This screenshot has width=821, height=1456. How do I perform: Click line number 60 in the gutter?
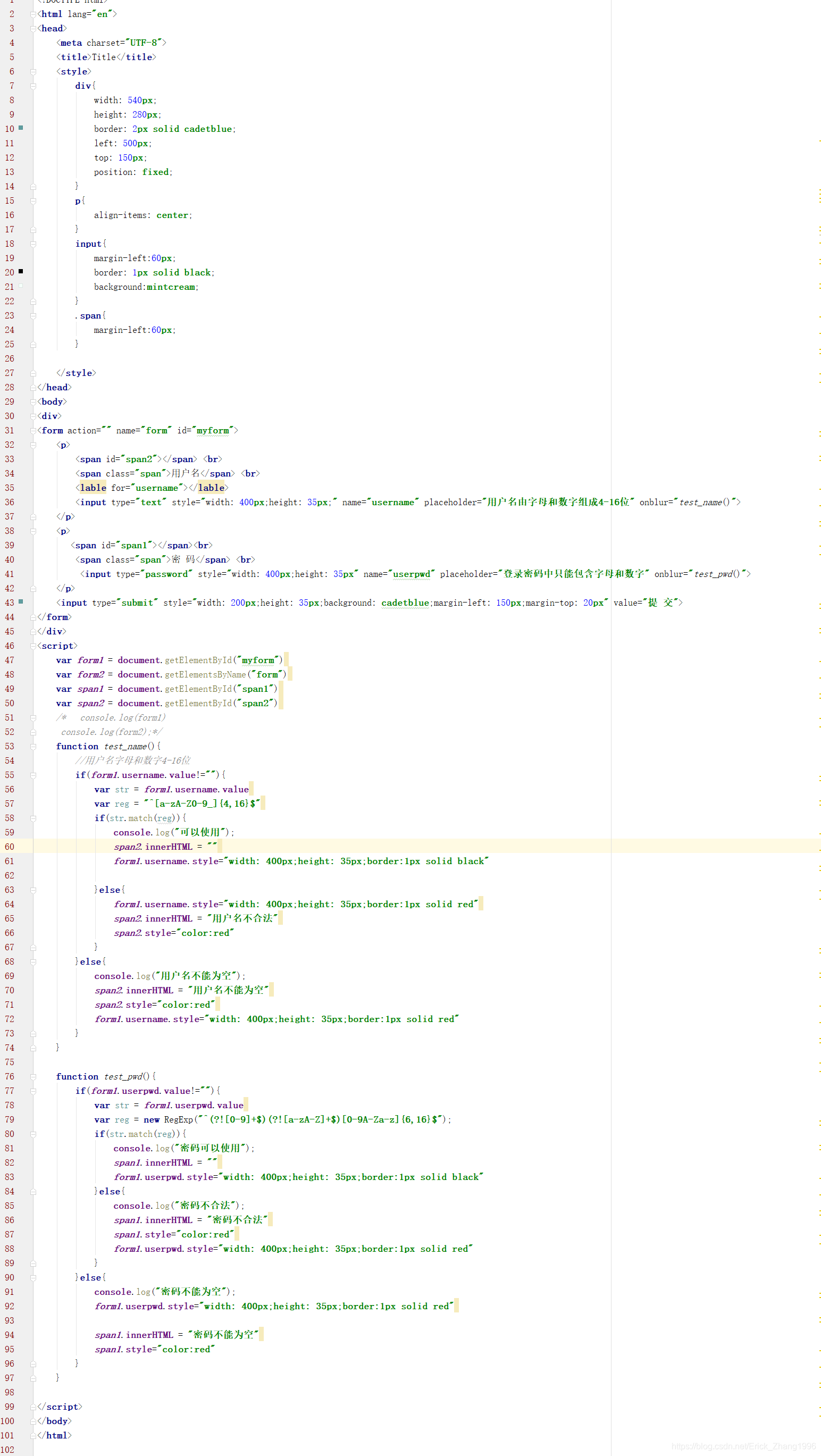pyautogui.click(x=10, y=847)
